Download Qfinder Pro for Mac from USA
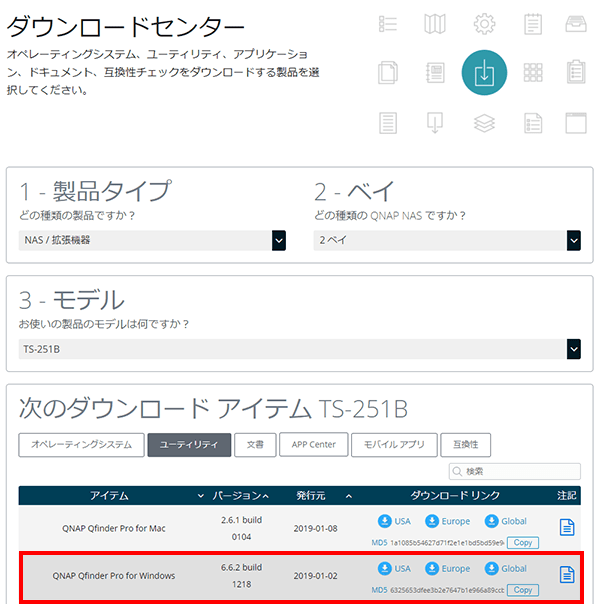Viewport: 600px width, 604px height. [x=394, y=521]
